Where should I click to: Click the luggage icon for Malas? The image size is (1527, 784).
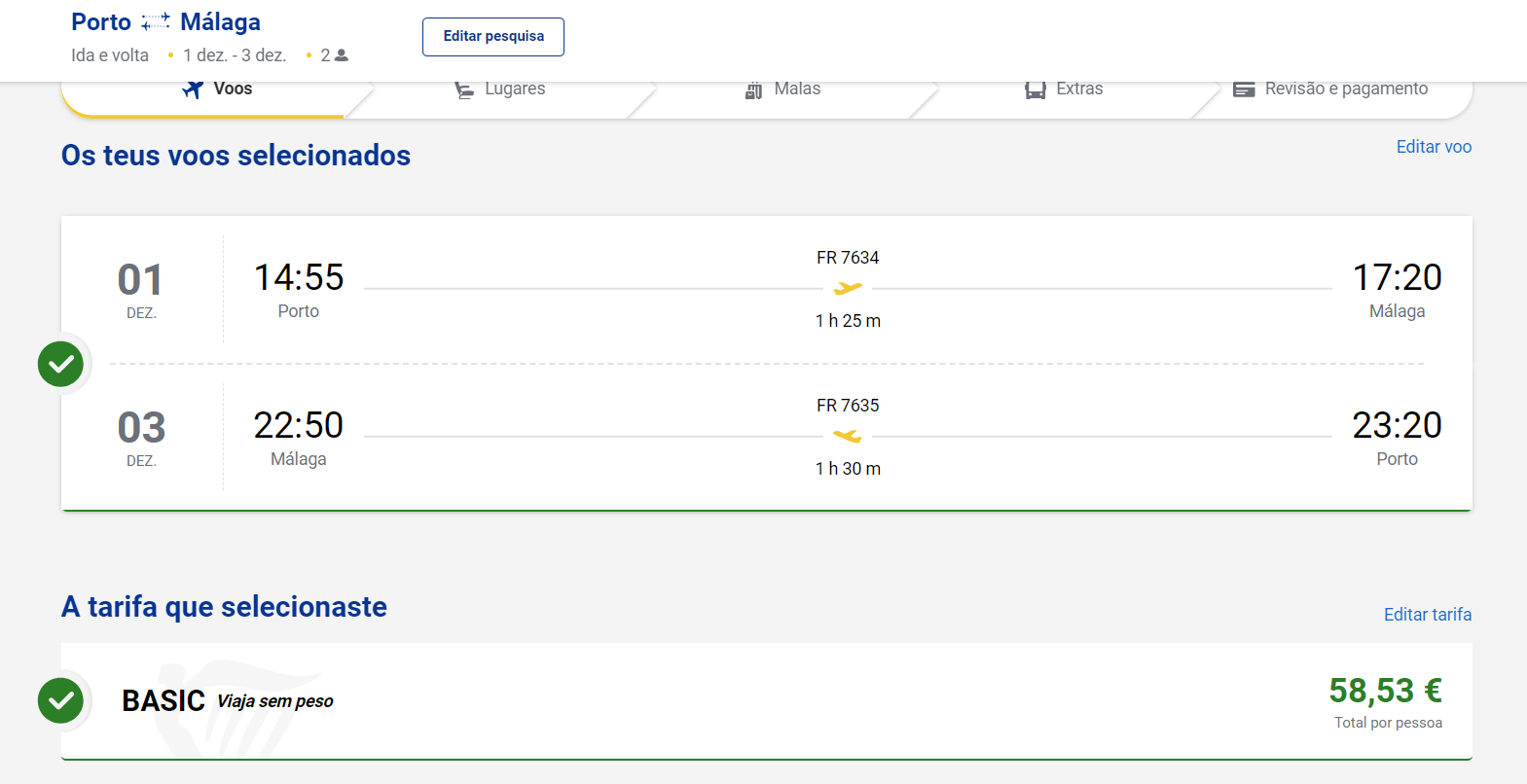[753, 89]
